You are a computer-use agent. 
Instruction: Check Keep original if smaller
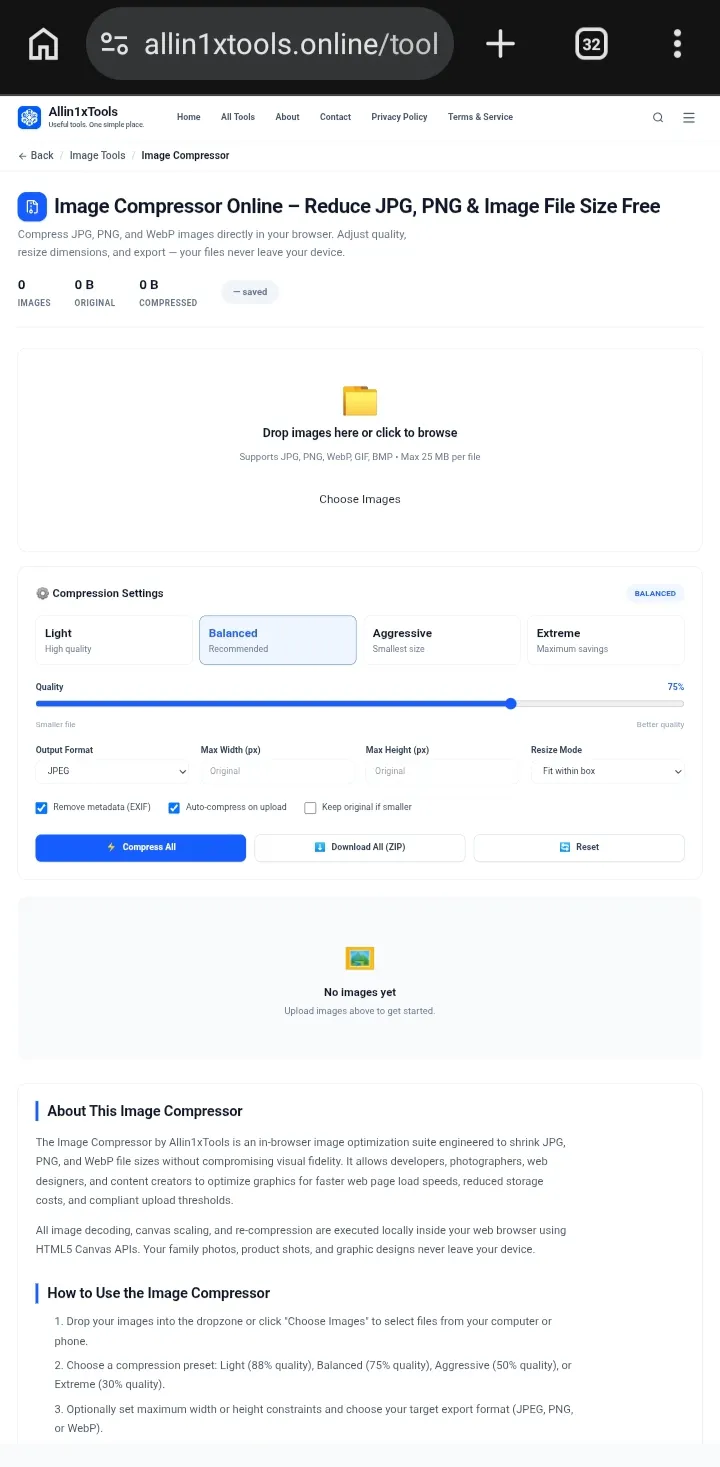(x=310, y=808)
